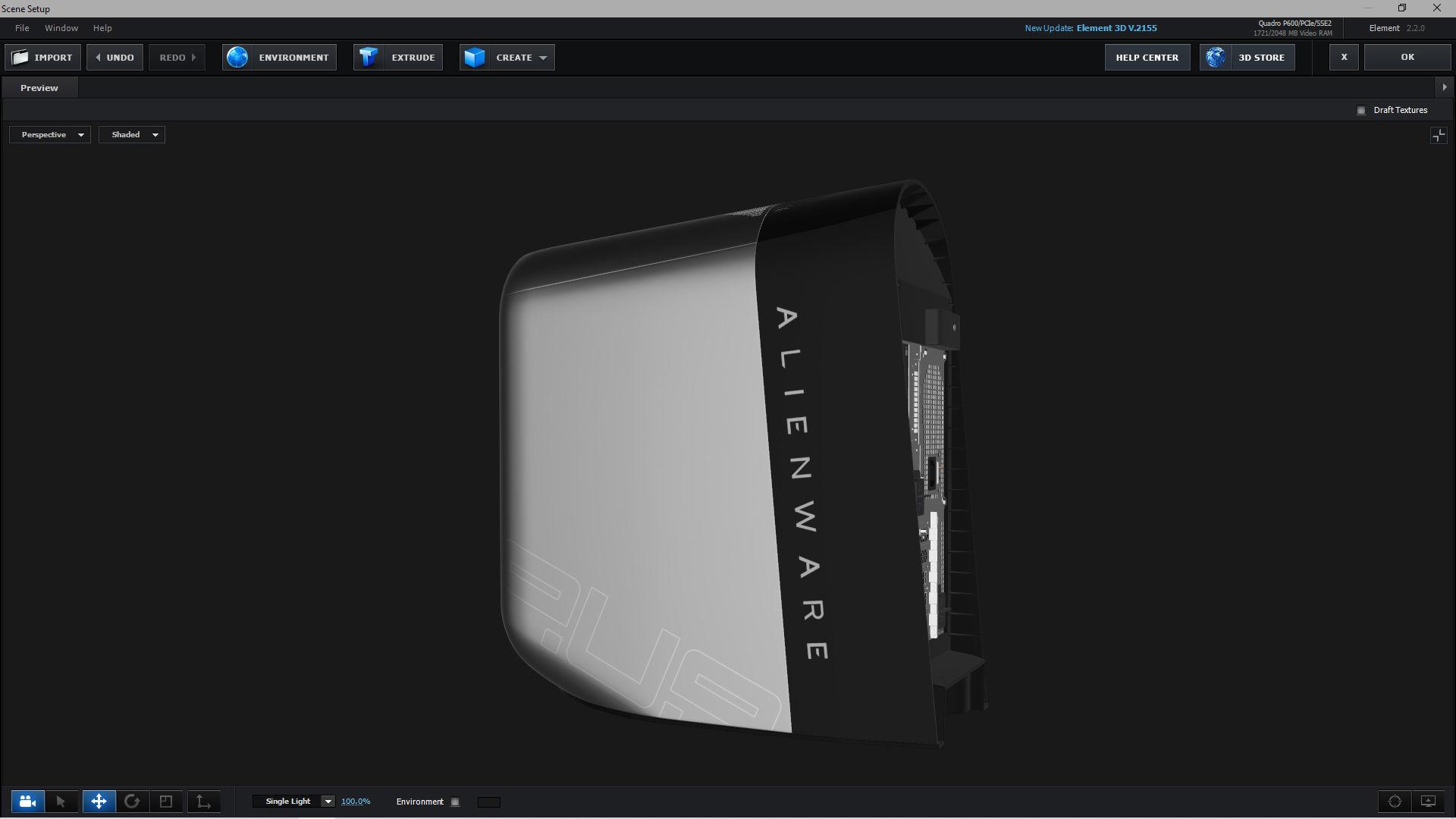Image resolution: width=1456 pixels, height=819 pixels.
Task: Click the Element 2.2.0 version label
Action: [x=1397, y=28]
